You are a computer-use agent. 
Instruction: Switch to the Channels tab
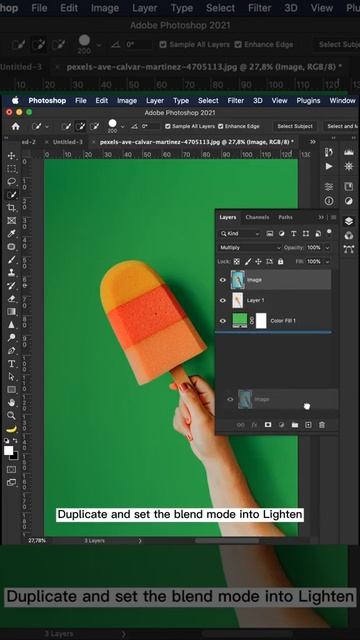coord(257,218)
